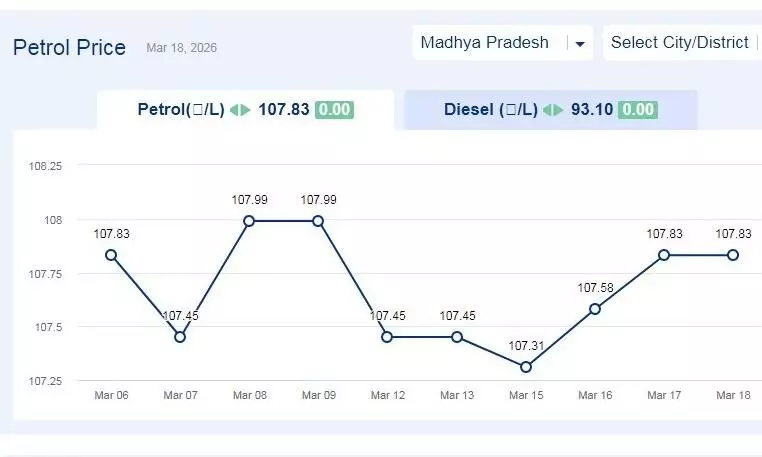Click the Mar 12 data point at 107.45

tap(387, 337)
